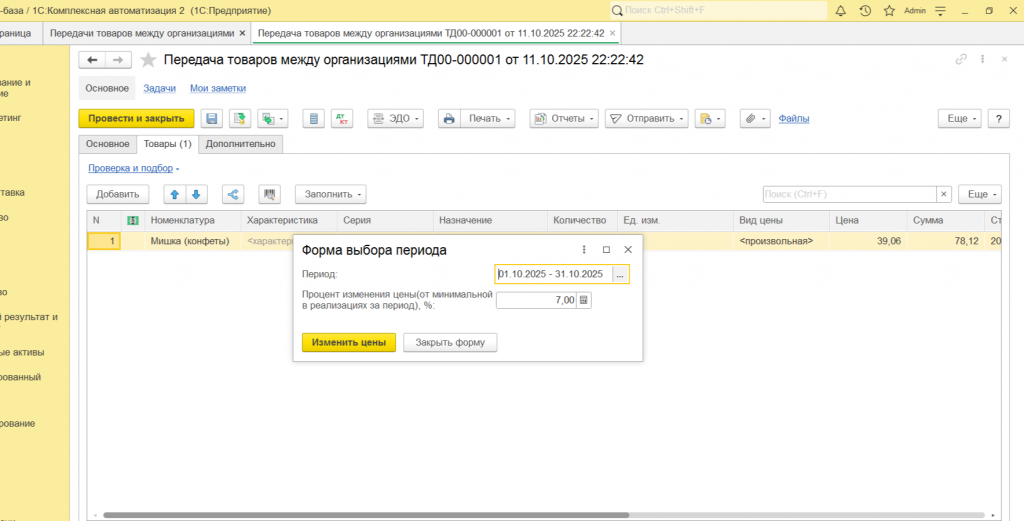This screenshot has width=1024, height=521.
Task: Click the barcode search icon
Action: pyautogui.click(x=269, y=194)
